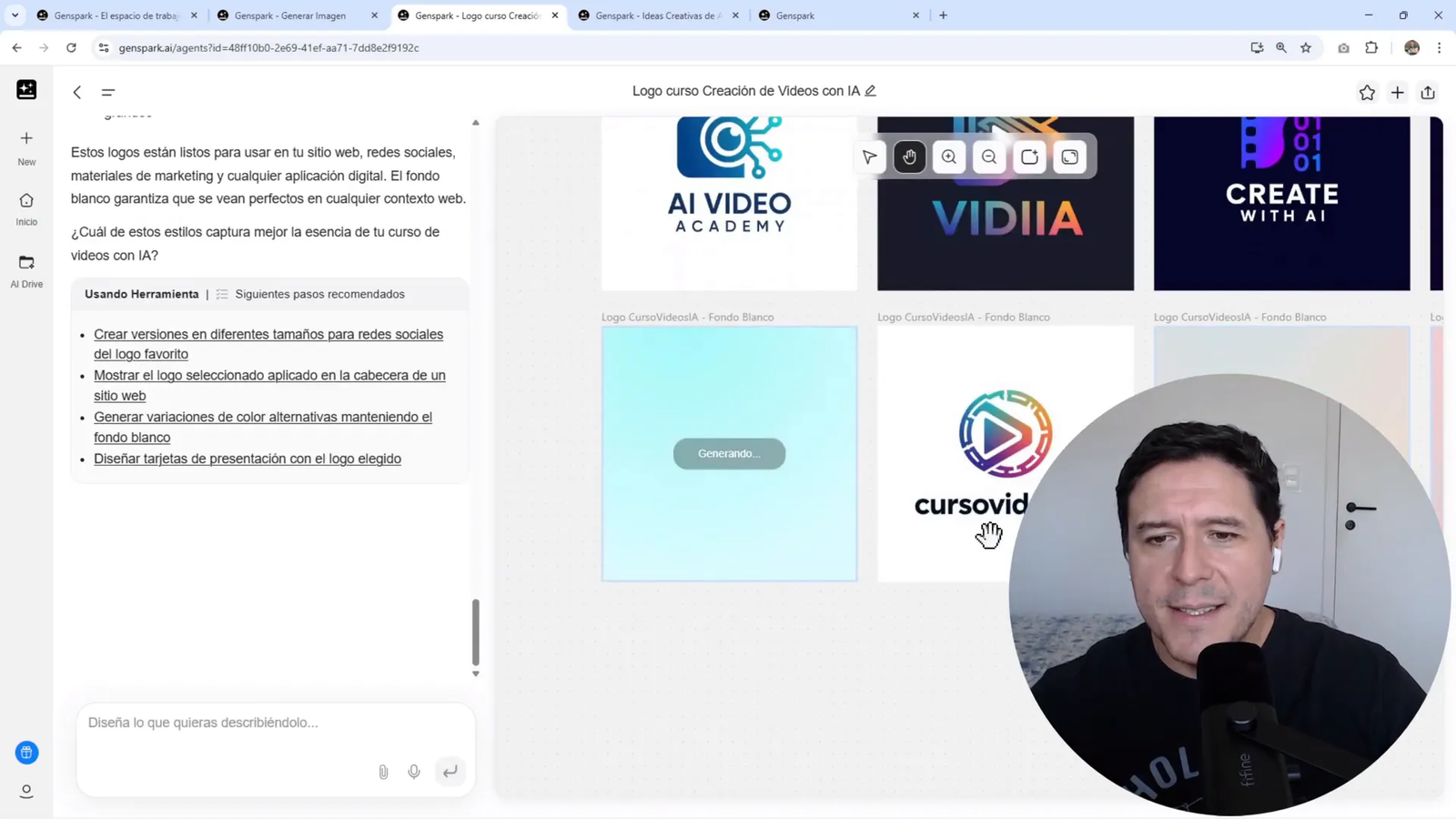Screen dimensions: 1456x819
Task: Select the AI Video Academy logo thumbnail
Action: (729, 202)
